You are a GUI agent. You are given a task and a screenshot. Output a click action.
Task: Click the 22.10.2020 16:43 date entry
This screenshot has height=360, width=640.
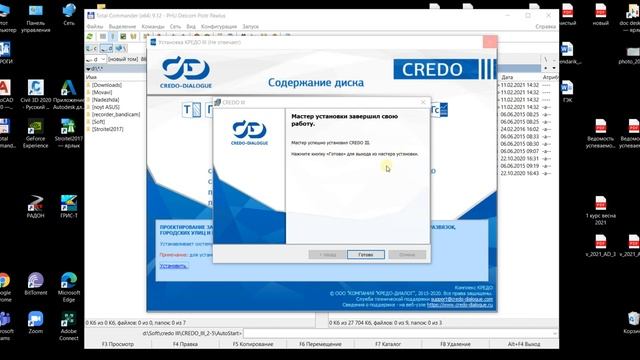[x=520, y=173]
